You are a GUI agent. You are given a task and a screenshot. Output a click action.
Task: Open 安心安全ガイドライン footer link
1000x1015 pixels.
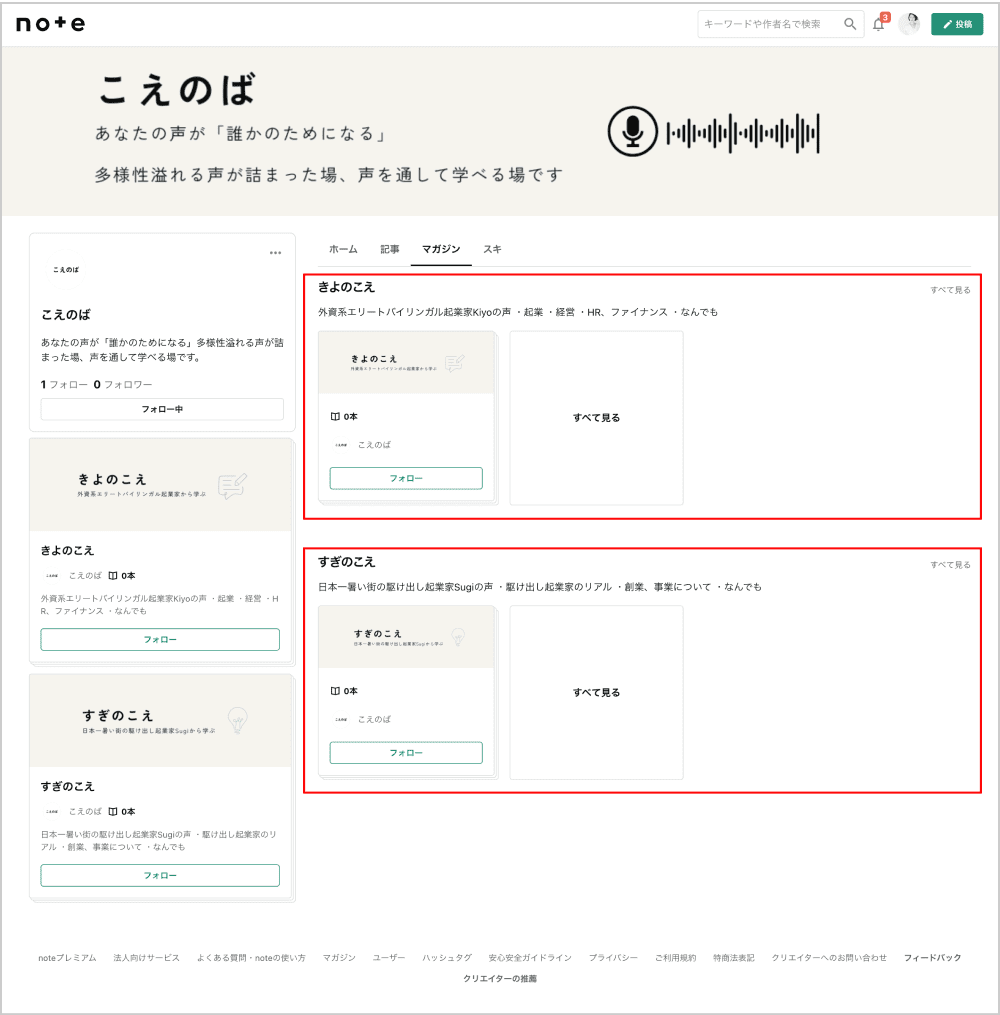pos(530,958)
